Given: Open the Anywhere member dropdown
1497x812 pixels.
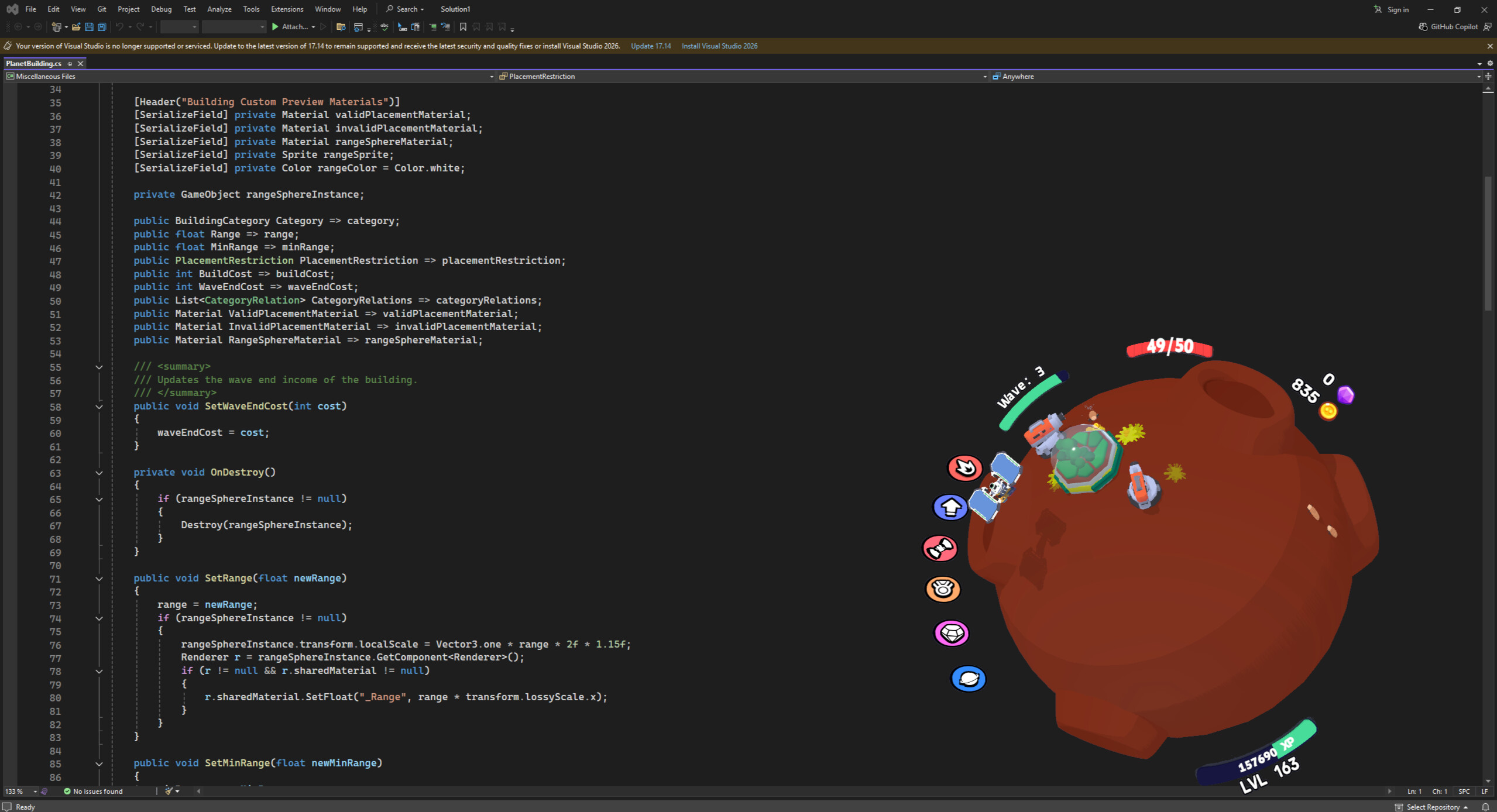Looking at the screenshot, I should point(1237,77).
